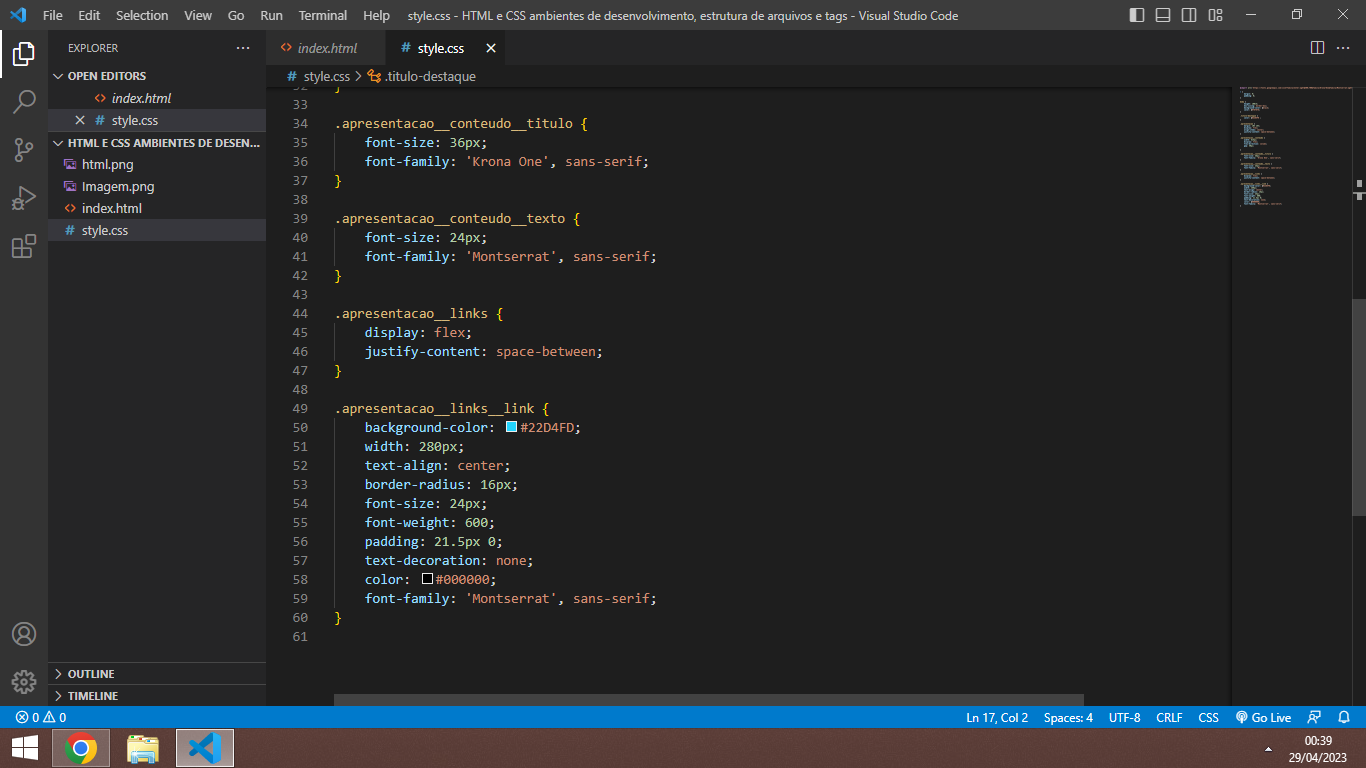Change encoding via UTF-8 status entry

[x=1124, y=717]
